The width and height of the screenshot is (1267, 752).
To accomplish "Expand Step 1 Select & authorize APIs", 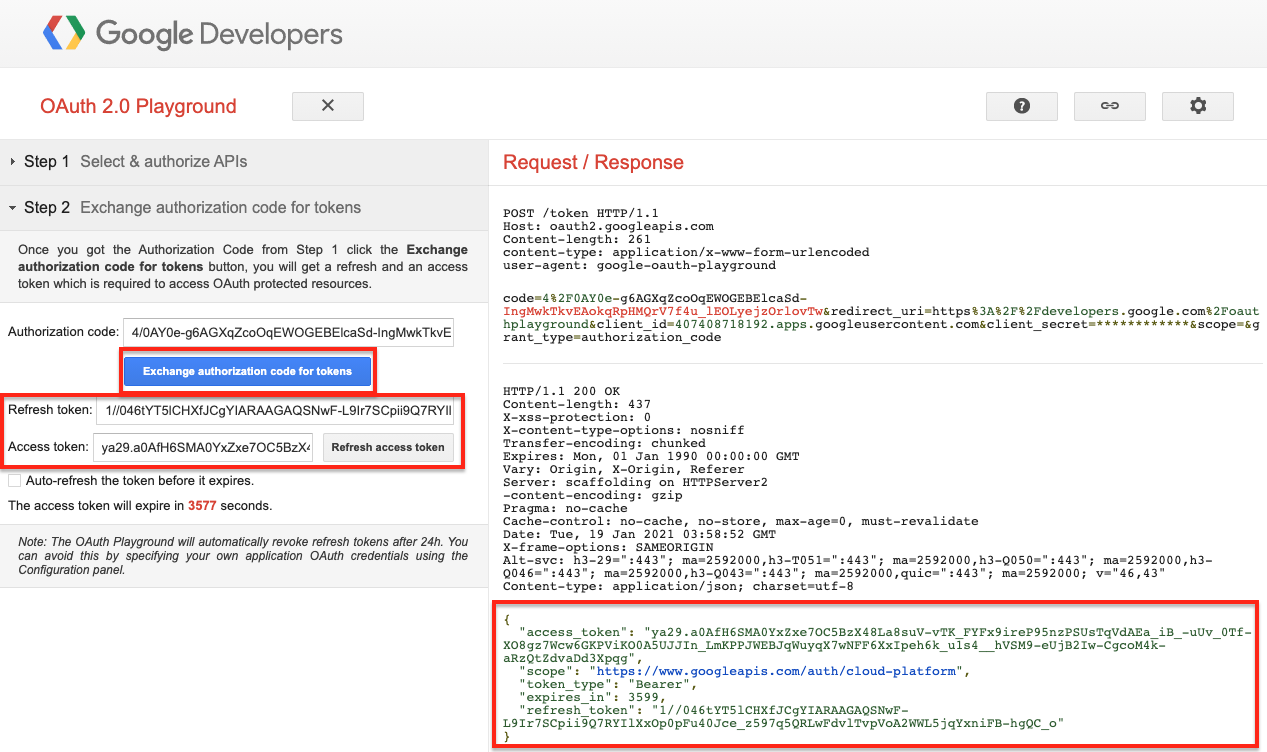I will [244, 162].
